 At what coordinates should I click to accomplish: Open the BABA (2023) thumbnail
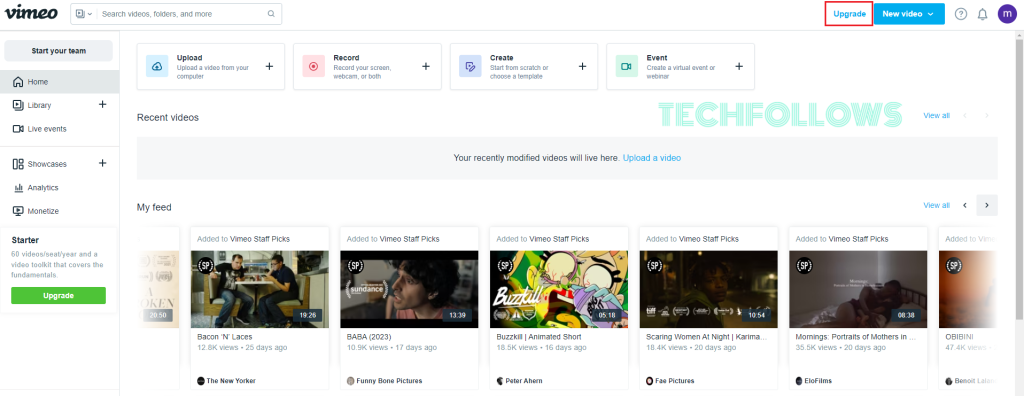pyautogui.click(x=409, y=289)
